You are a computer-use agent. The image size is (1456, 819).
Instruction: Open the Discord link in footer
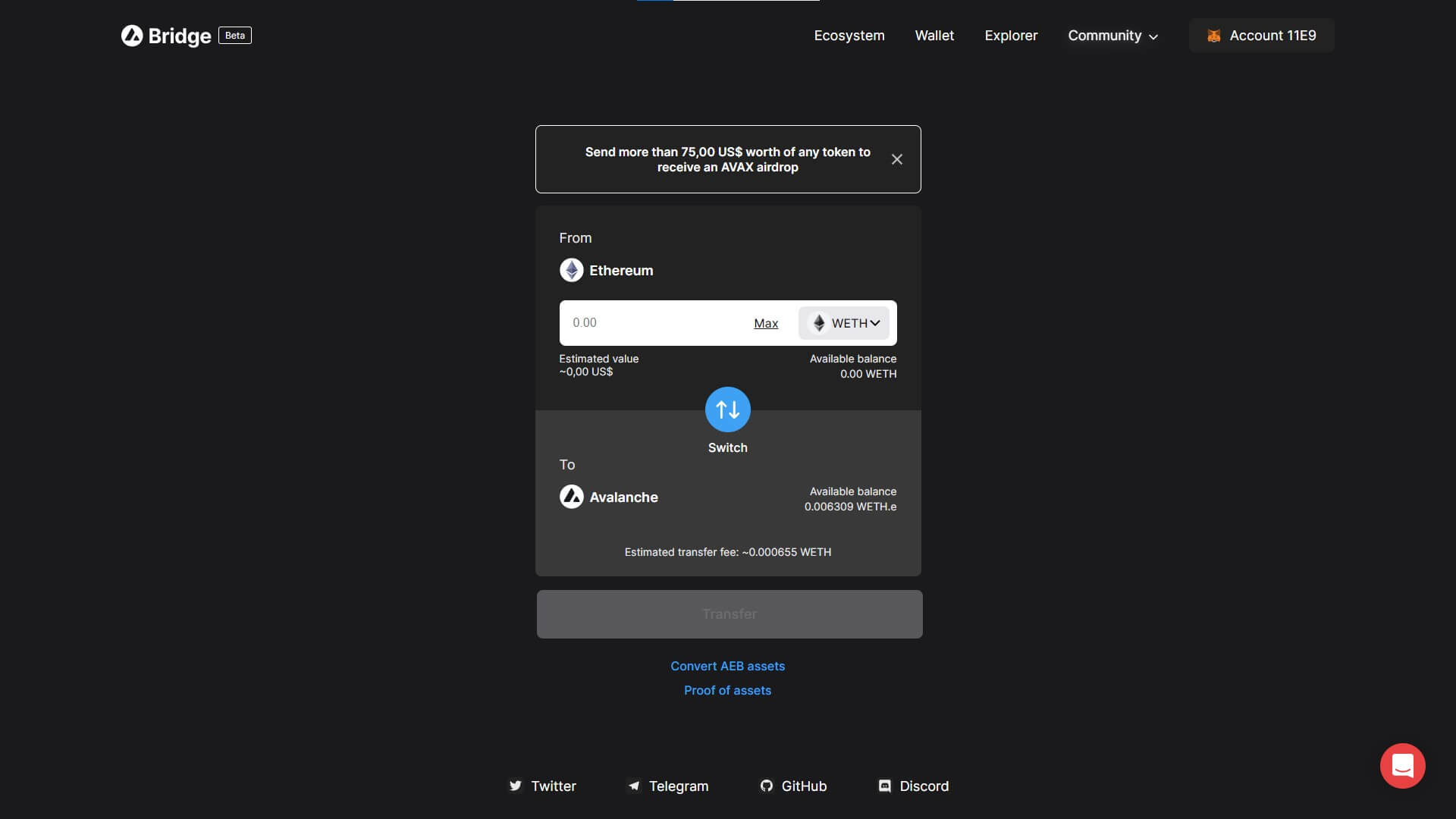[913, 786]
